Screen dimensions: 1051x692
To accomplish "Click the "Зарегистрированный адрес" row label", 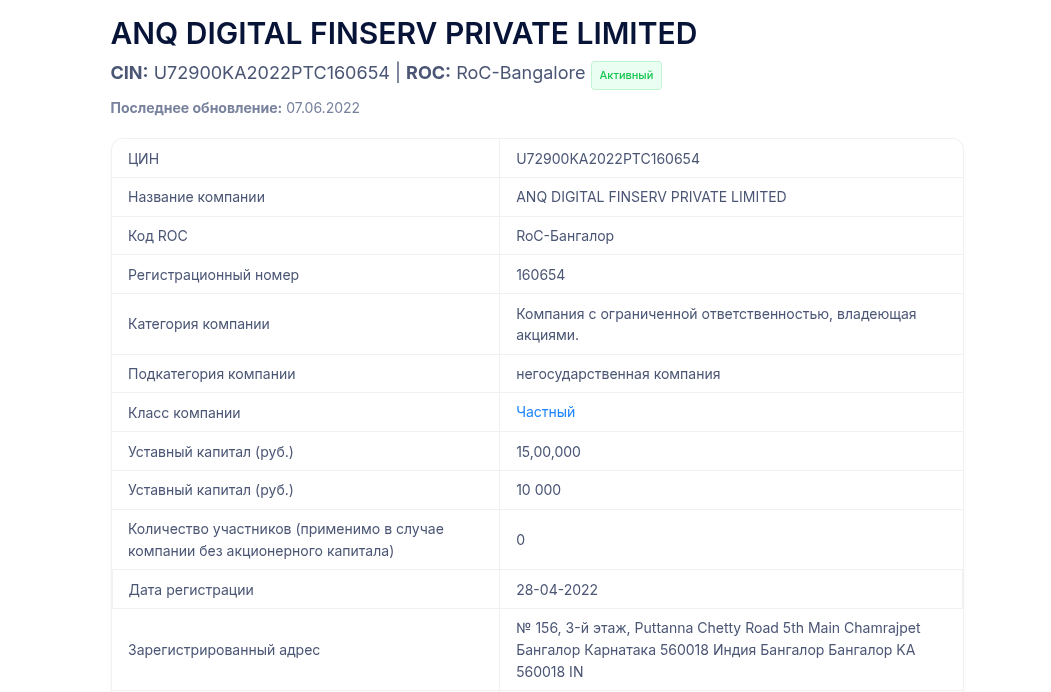I will coord(224,650).
